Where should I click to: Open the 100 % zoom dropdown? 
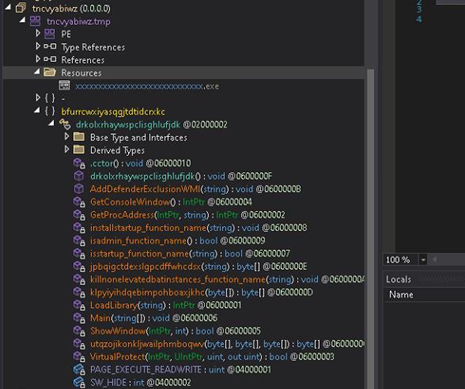[423, 259]
